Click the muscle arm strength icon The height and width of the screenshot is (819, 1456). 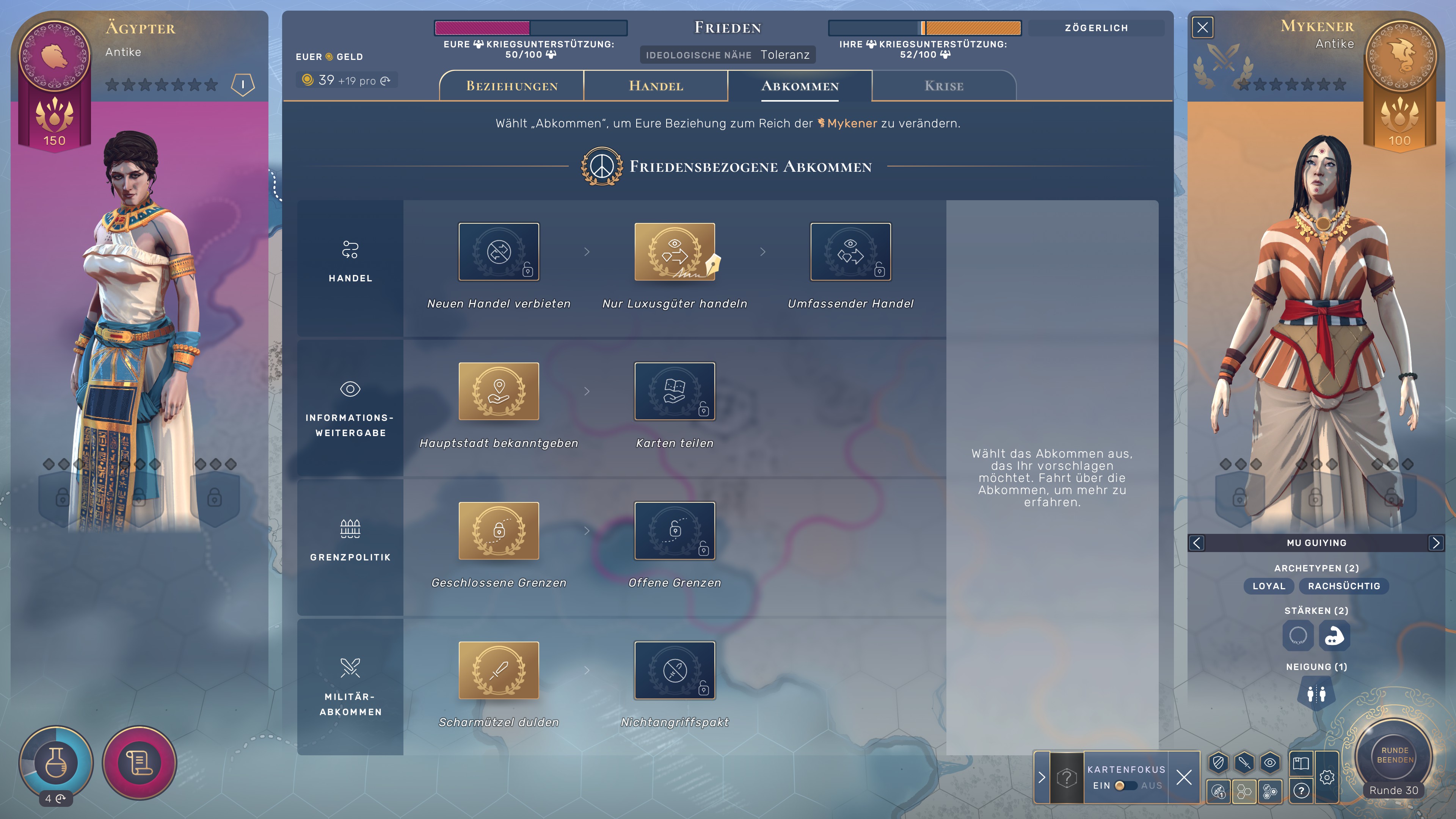click(x=1335, y=635)
